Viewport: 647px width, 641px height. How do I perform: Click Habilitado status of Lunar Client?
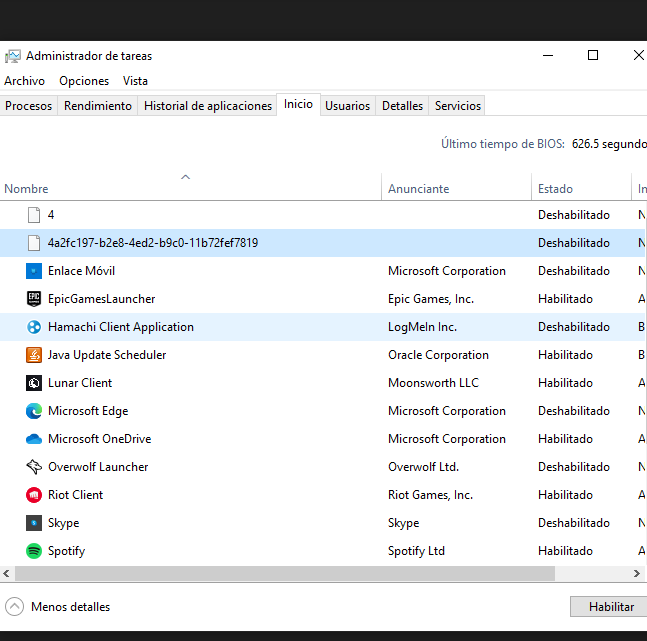(x=565, y=383)
